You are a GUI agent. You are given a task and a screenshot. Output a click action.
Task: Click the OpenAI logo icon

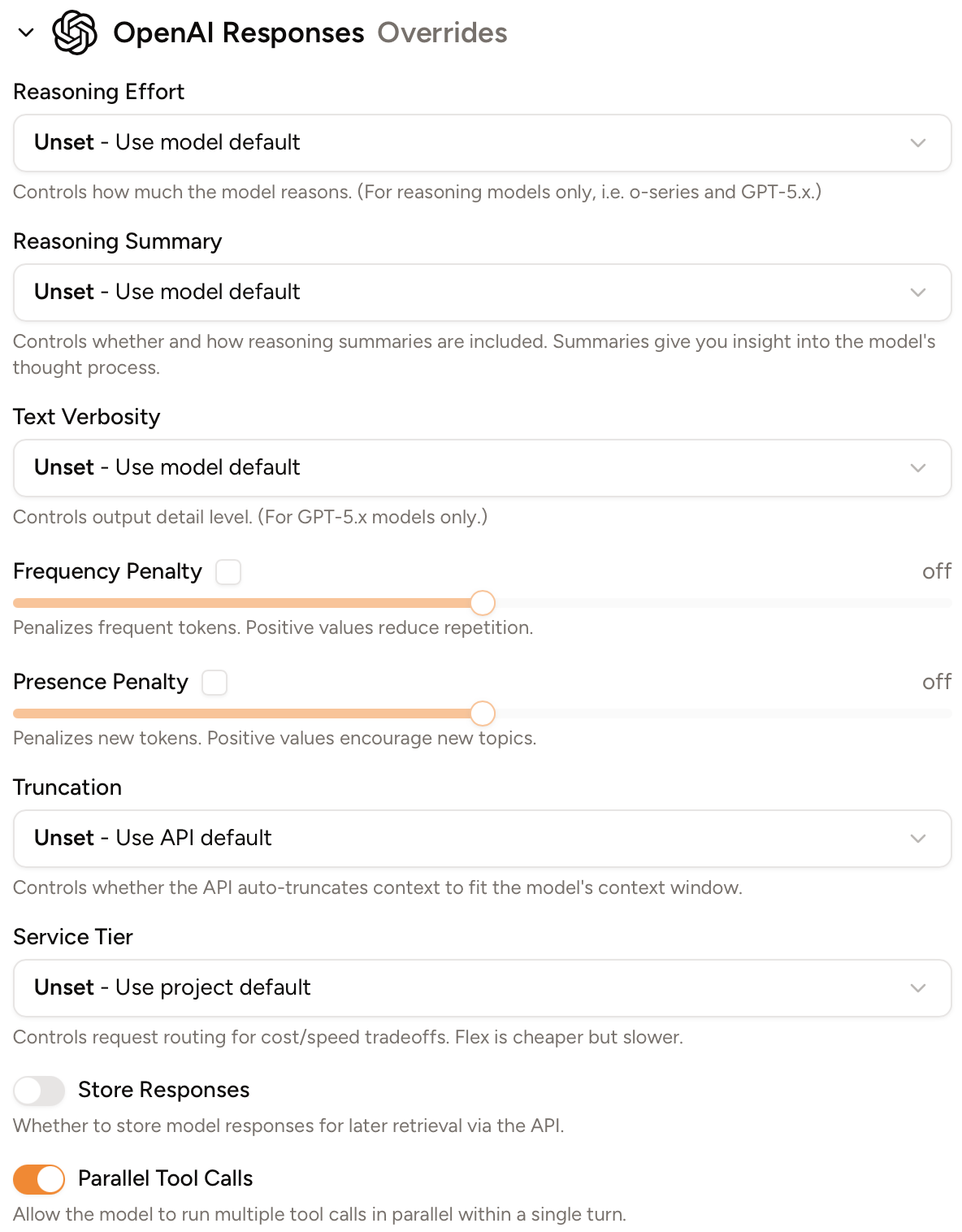75,33
